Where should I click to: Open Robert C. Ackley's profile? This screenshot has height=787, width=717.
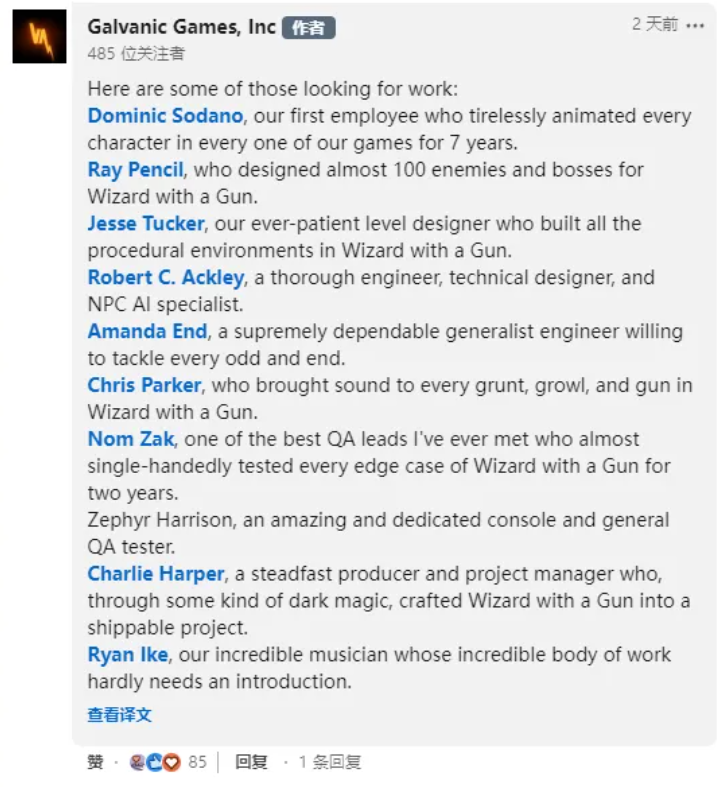tap(166, 277)
